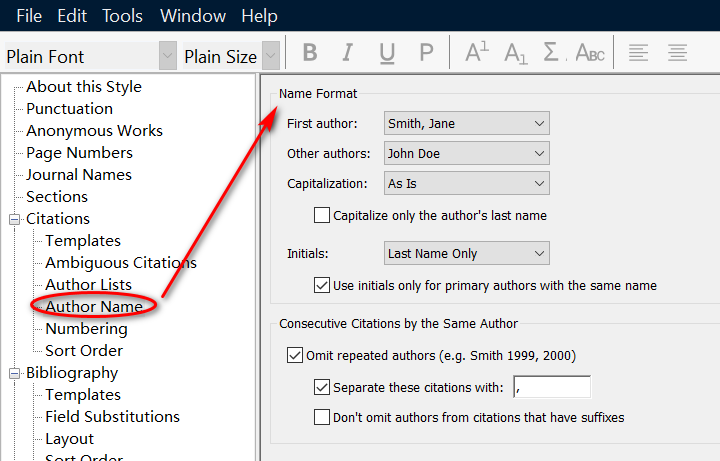The height and width of the screenshot is (461, 720).
Task: Uncheck Omit repeated authors option
Action: [x=295, y=355]
